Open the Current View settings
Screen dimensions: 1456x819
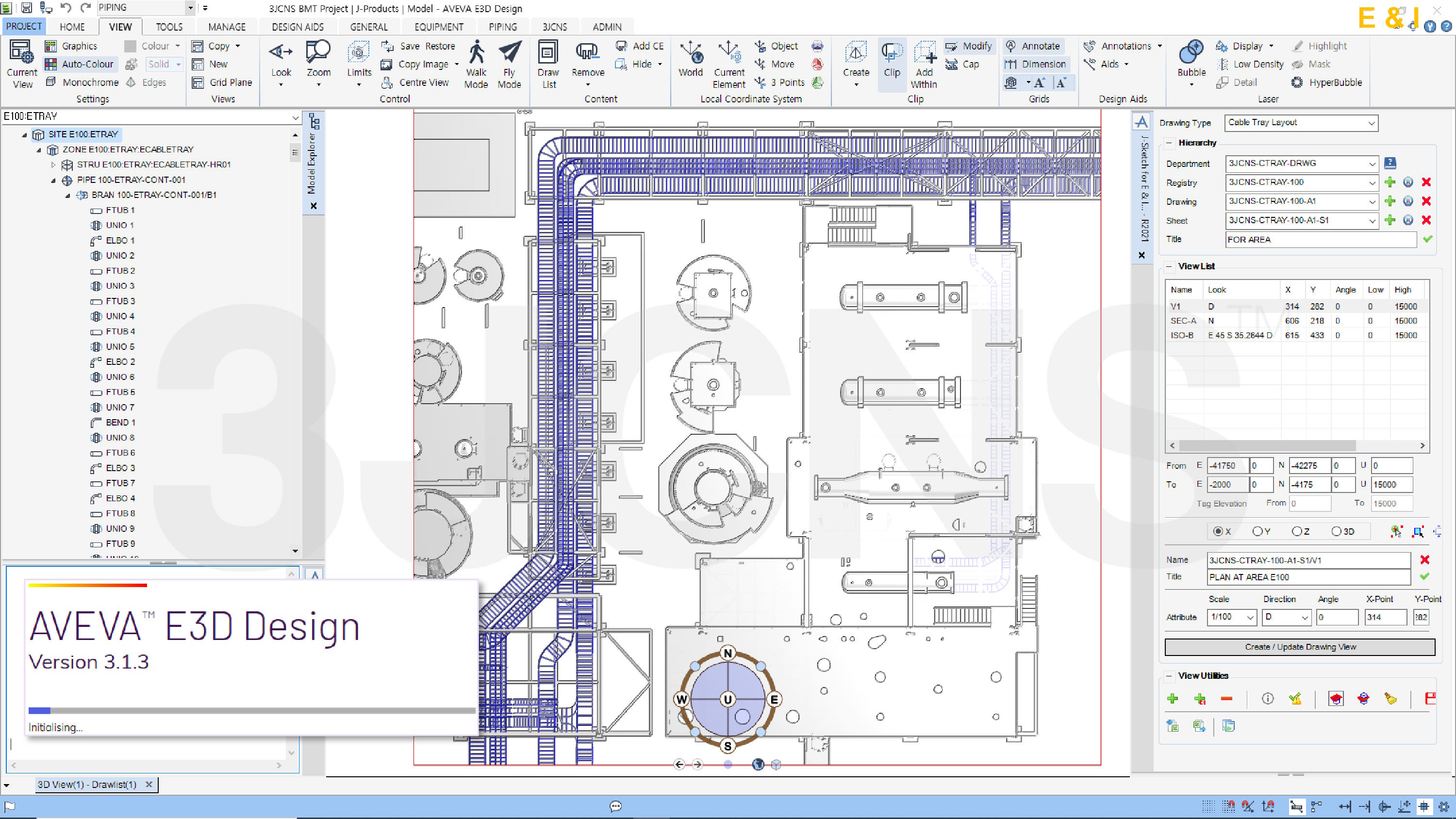point(21,64)
